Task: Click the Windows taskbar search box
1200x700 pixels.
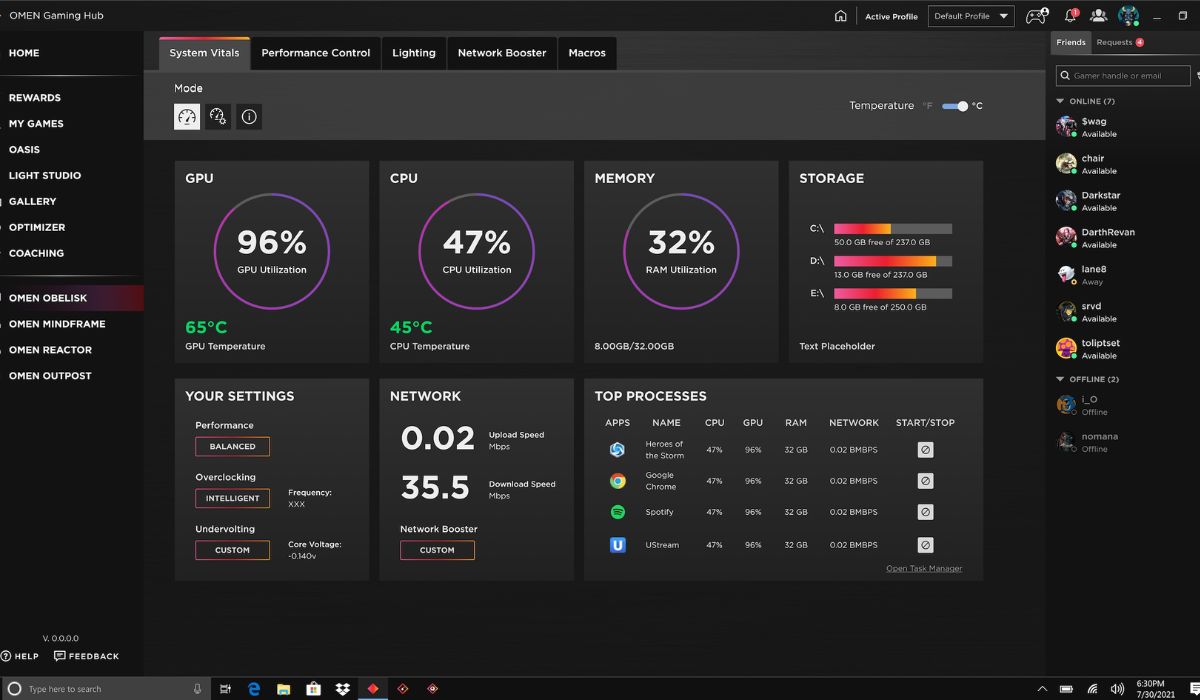Action: coord(103,688)
